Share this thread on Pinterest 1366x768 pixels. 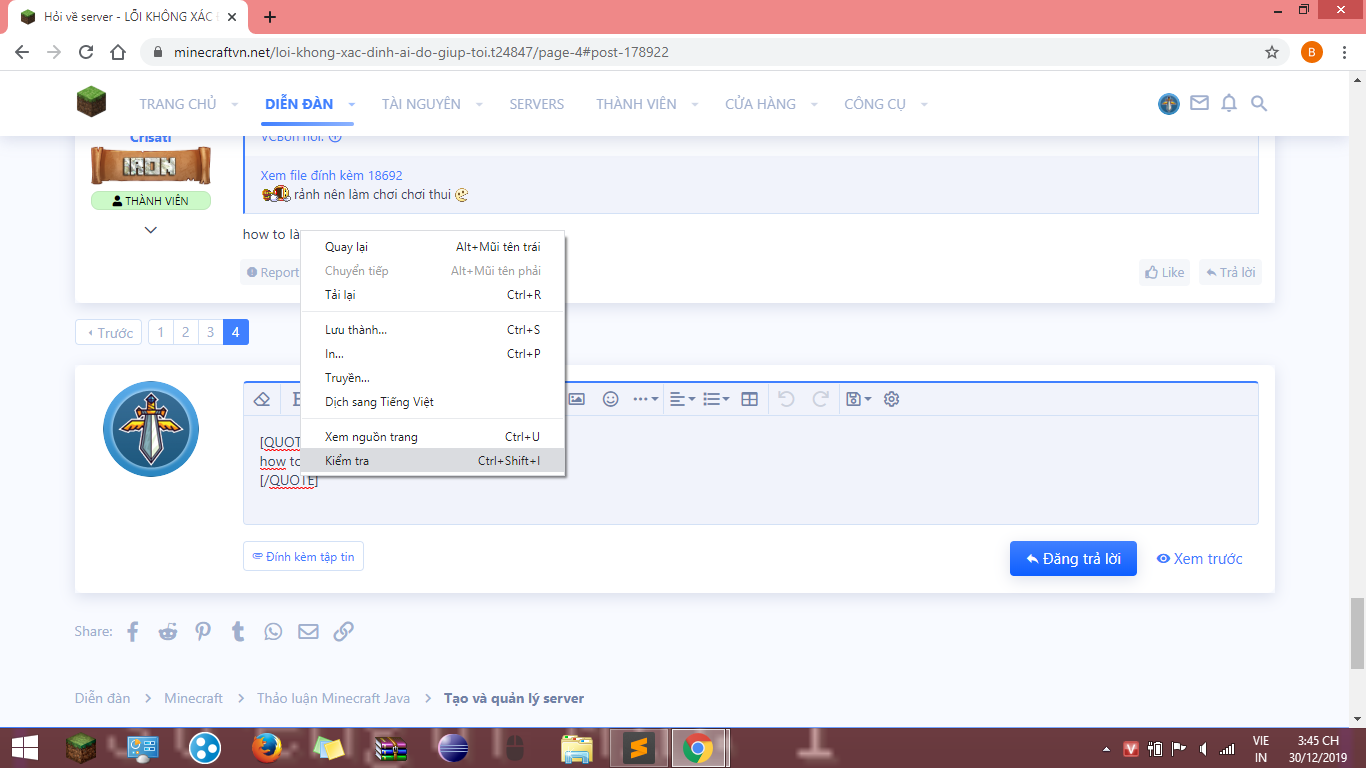(x=203, y=631)
